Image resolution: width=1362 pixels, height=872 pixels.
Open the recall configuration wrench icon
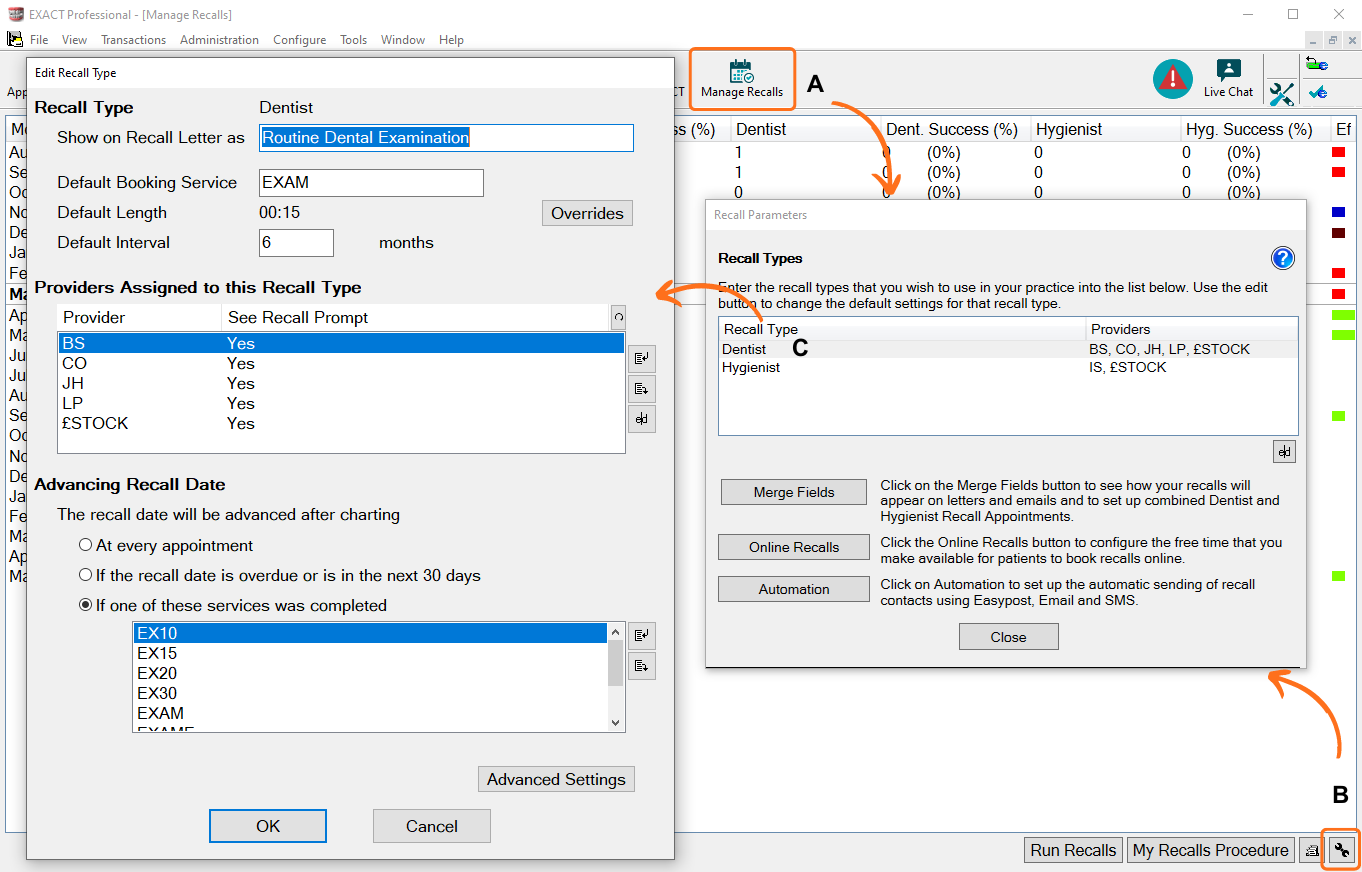(x=1341, y=851)
